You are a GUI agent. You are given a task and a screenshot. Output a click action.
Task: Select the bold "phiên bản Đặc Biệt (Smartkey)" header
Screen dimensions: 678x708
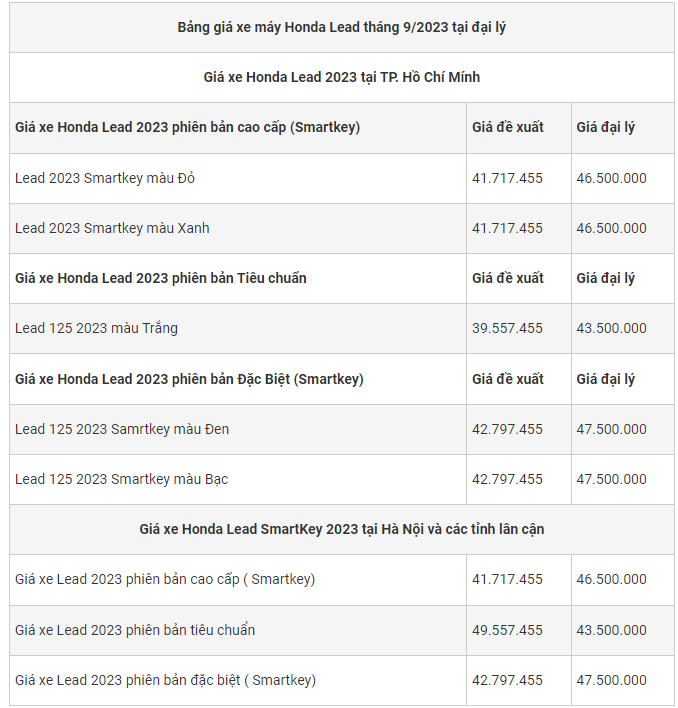189,379
